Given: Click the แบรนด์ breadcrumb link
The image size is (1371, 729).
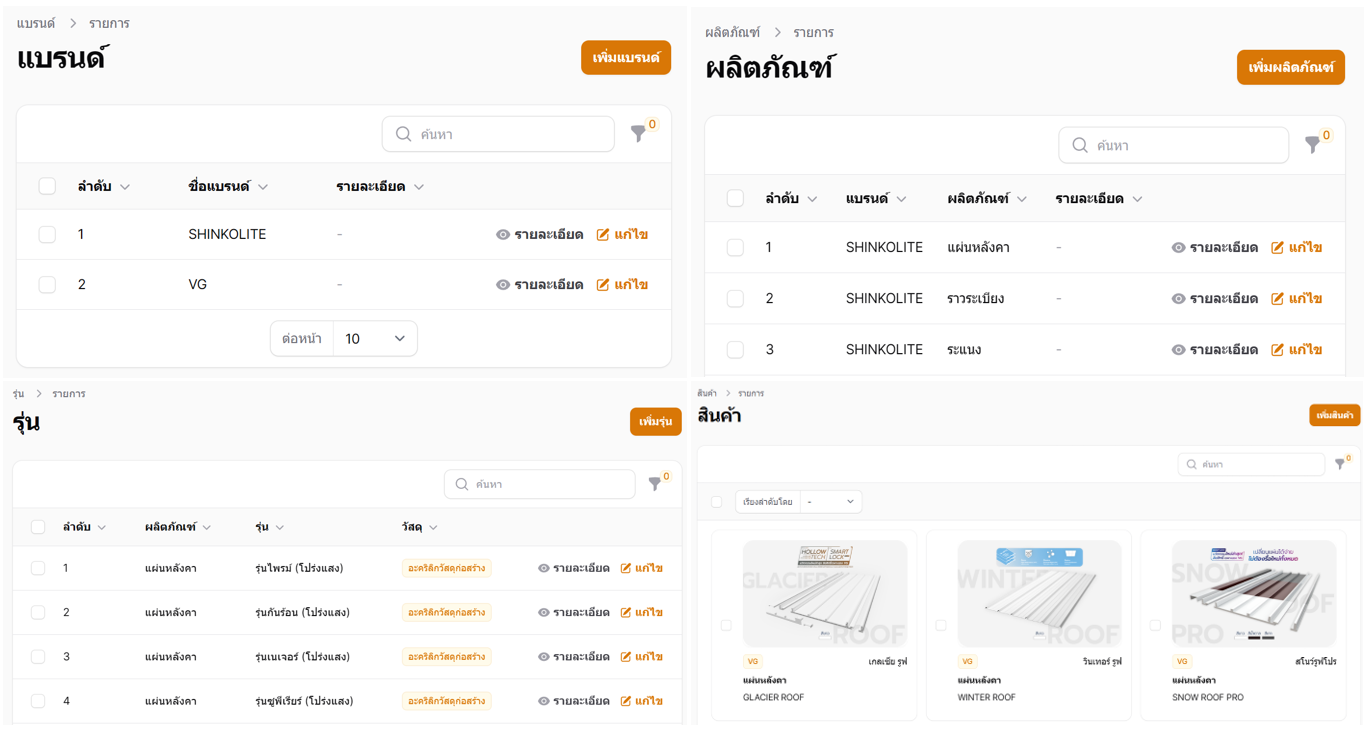Looking at the screenshot, I should coord(36,23).
